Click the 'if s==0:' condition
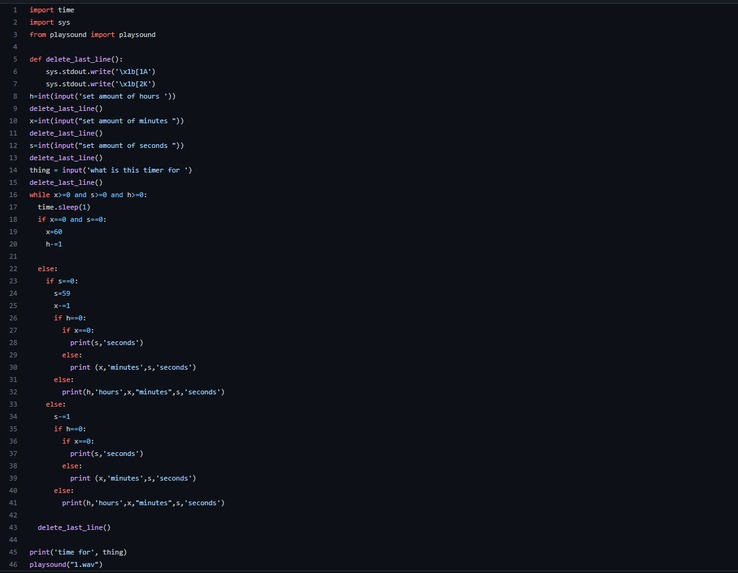The width and height of the screenshot is (738, 573). (62, 281)
